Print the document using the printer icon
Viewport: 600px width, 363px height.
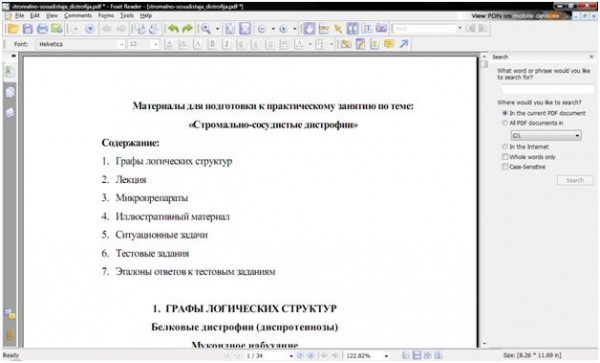pos(42,29)
